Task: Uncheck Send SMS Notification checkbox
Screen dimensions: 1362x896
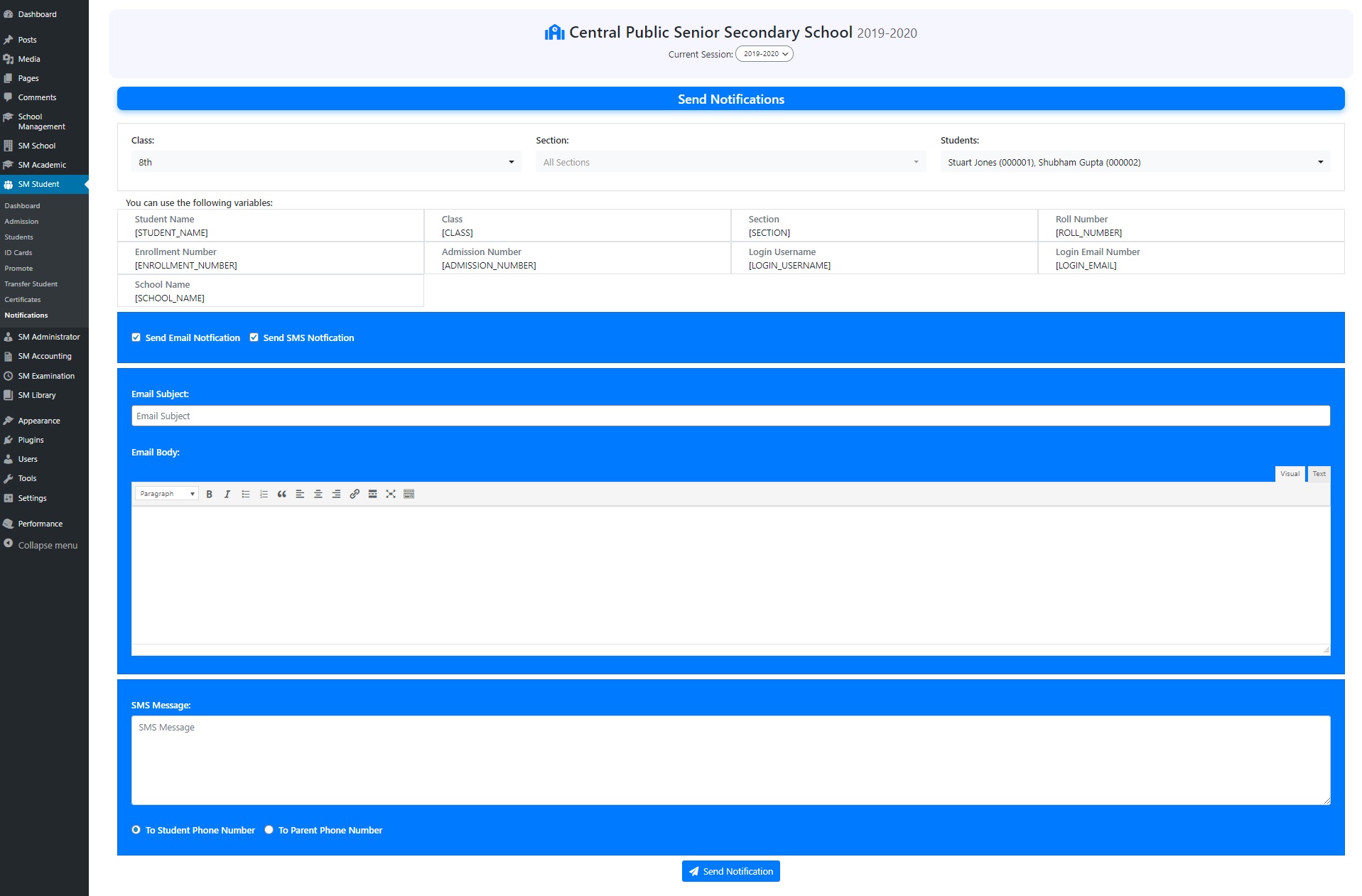Action: 254,338
